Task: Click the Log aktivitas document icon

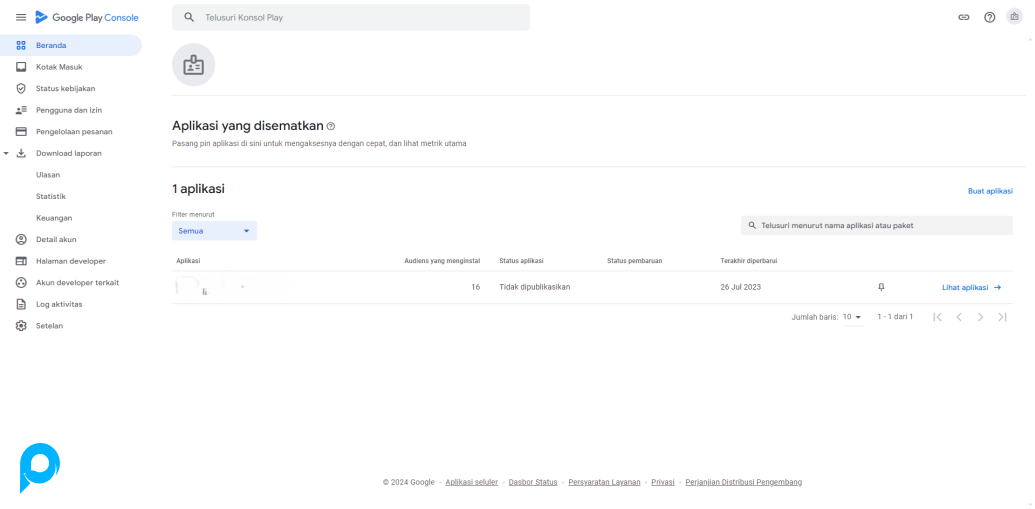Action: click(21, 304)
